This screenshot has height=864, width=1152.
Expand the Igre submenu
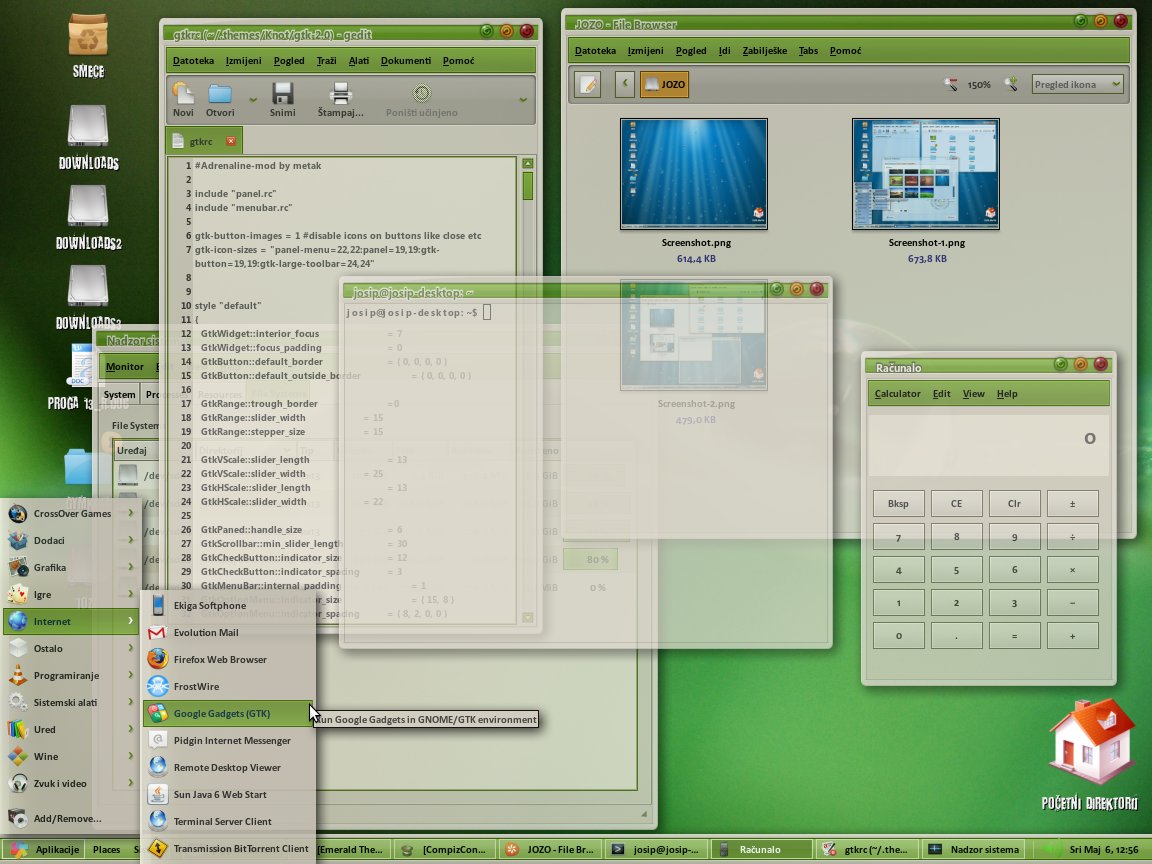point(71,594)
